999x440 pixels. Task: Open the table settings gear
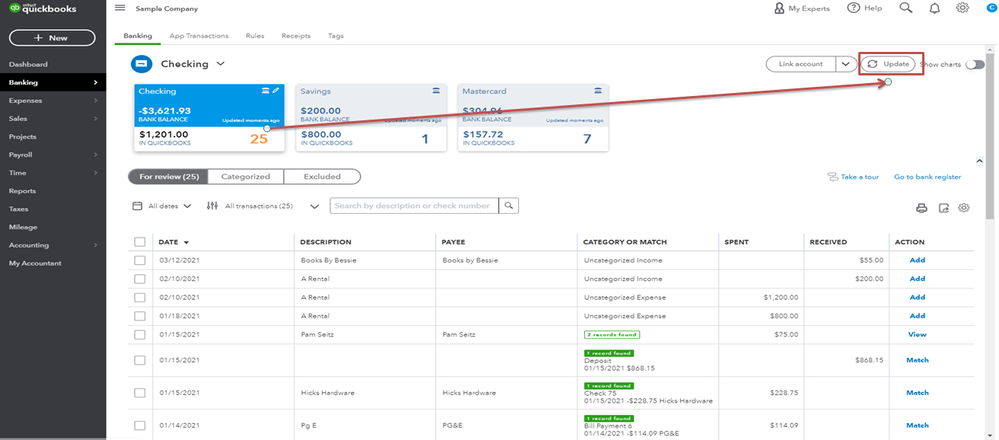964,208
